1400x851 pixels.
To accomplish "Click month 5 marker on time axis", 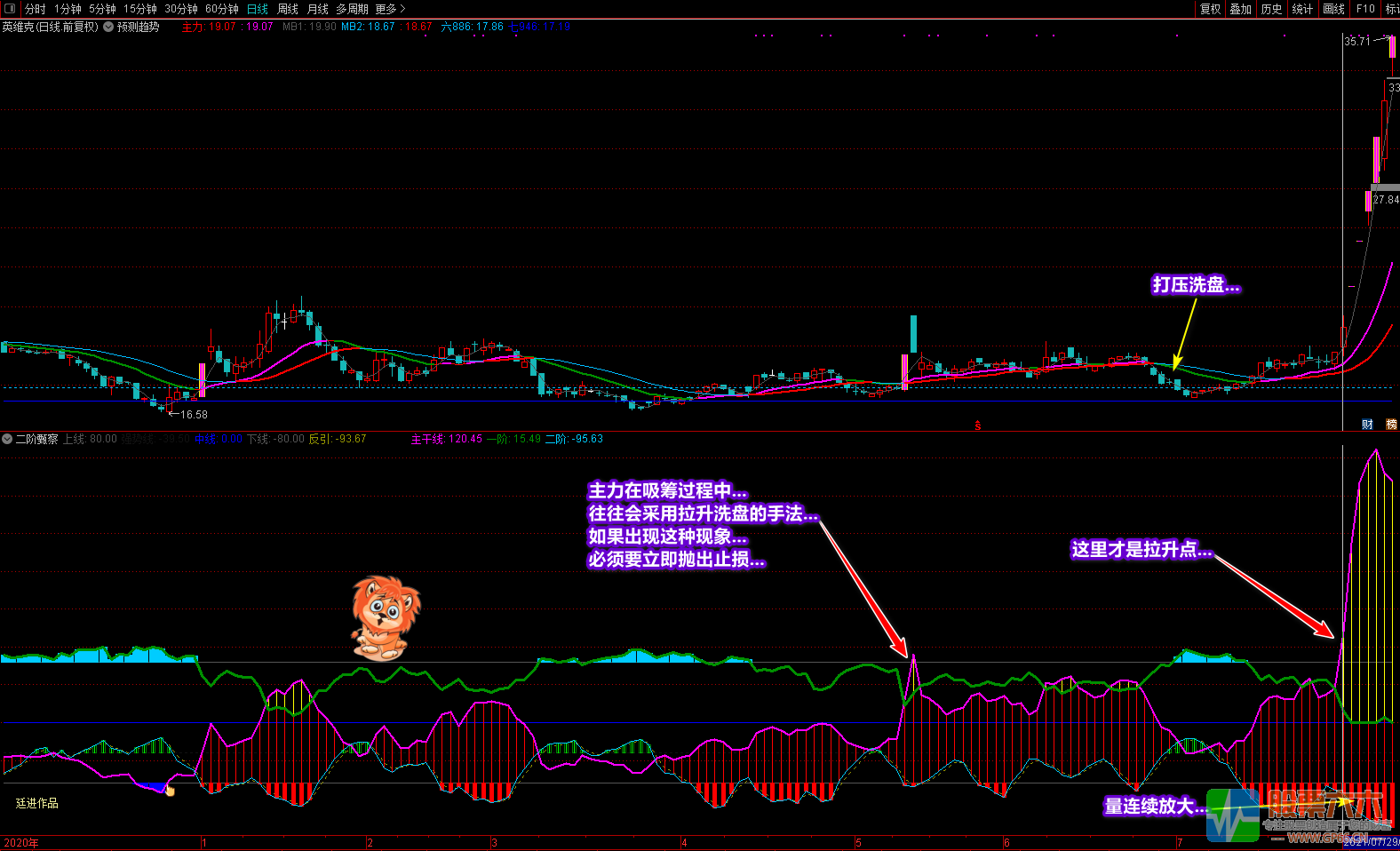I will [x=858, y=842].
